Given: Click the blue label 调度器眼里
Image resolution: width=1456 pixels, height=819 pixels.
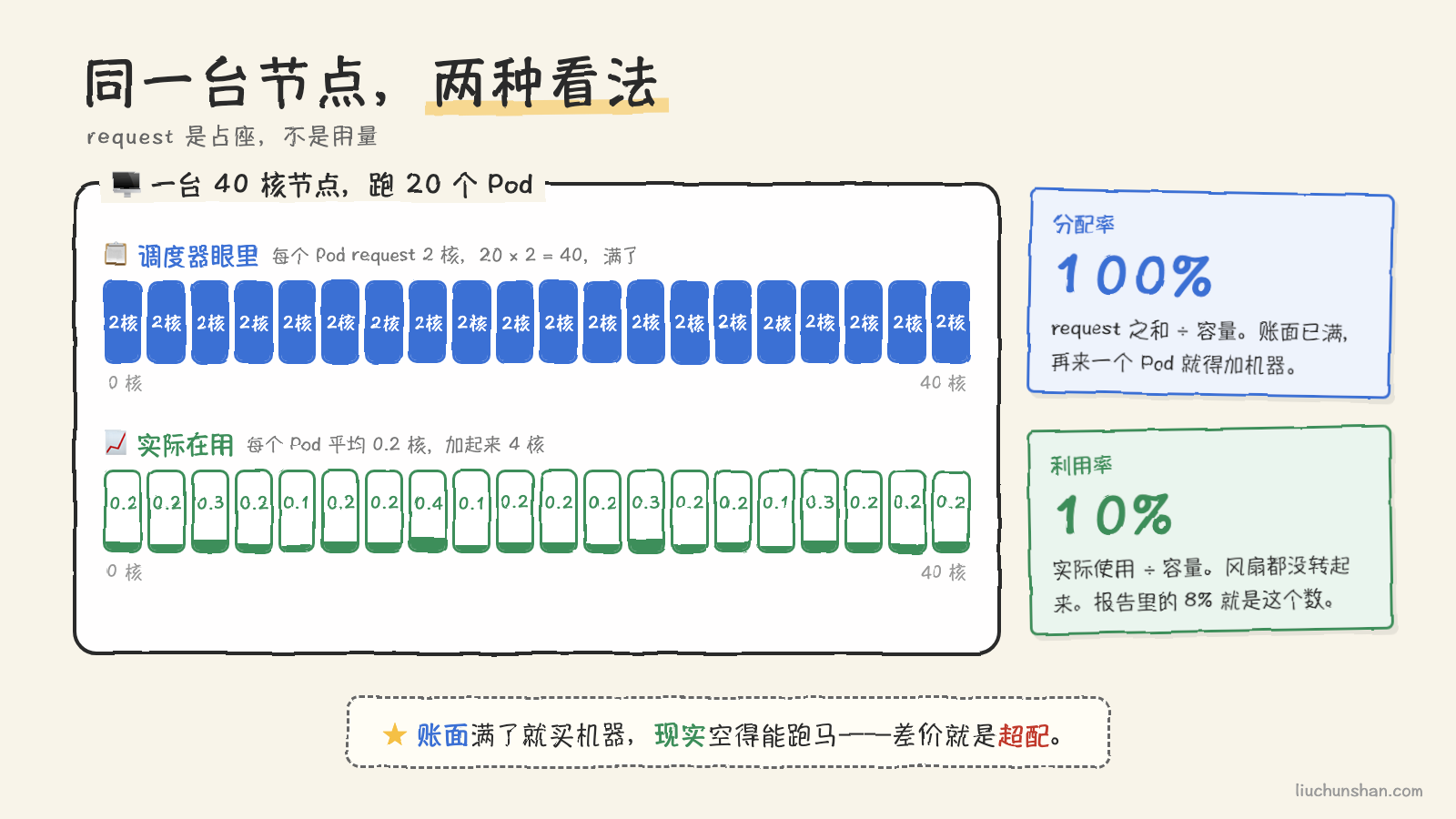Looking at the screenshot, I should 197,256.
